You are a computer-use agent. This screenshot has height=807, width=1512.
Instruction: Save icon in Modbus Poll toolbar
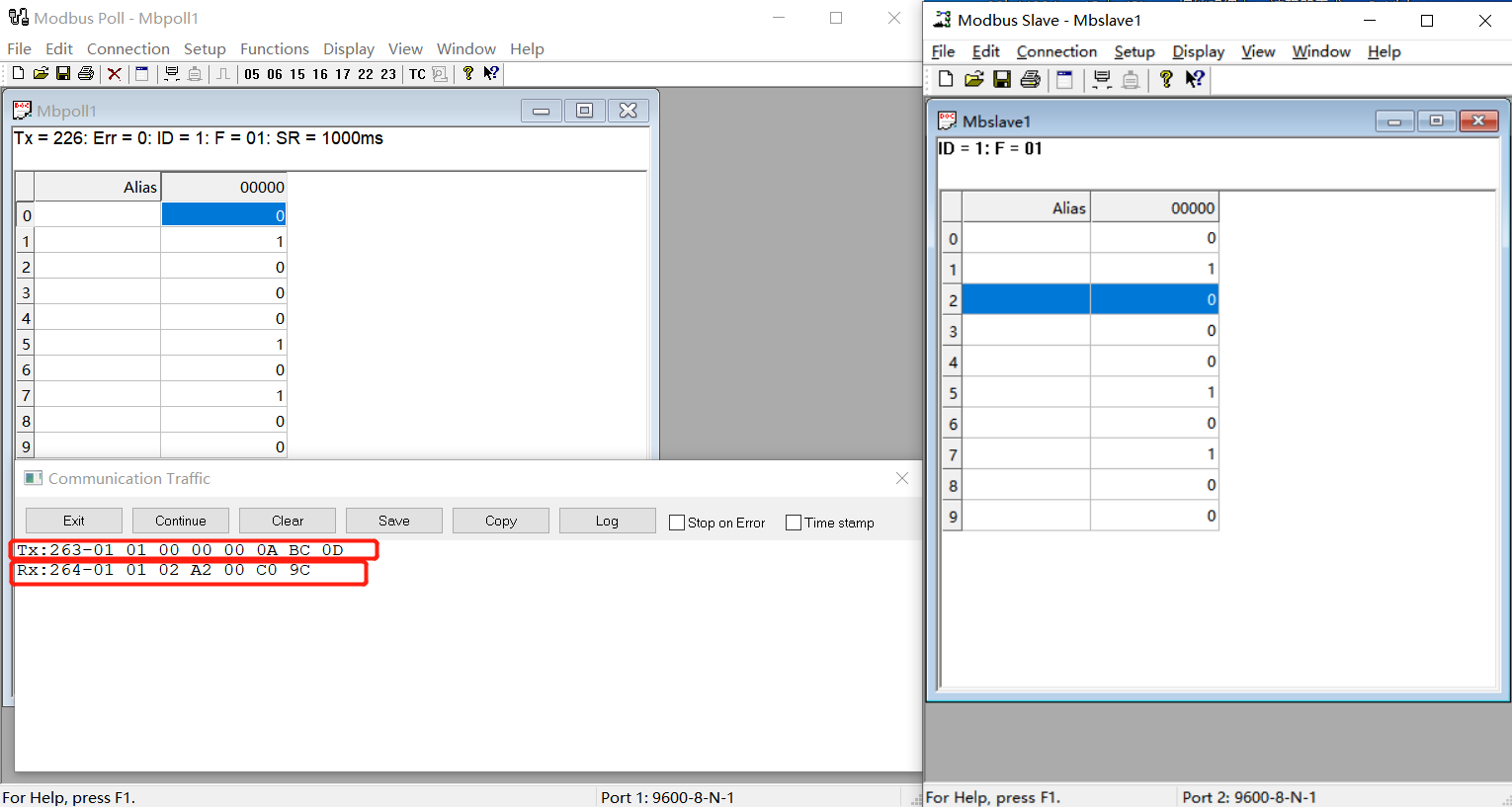(62, 73)
